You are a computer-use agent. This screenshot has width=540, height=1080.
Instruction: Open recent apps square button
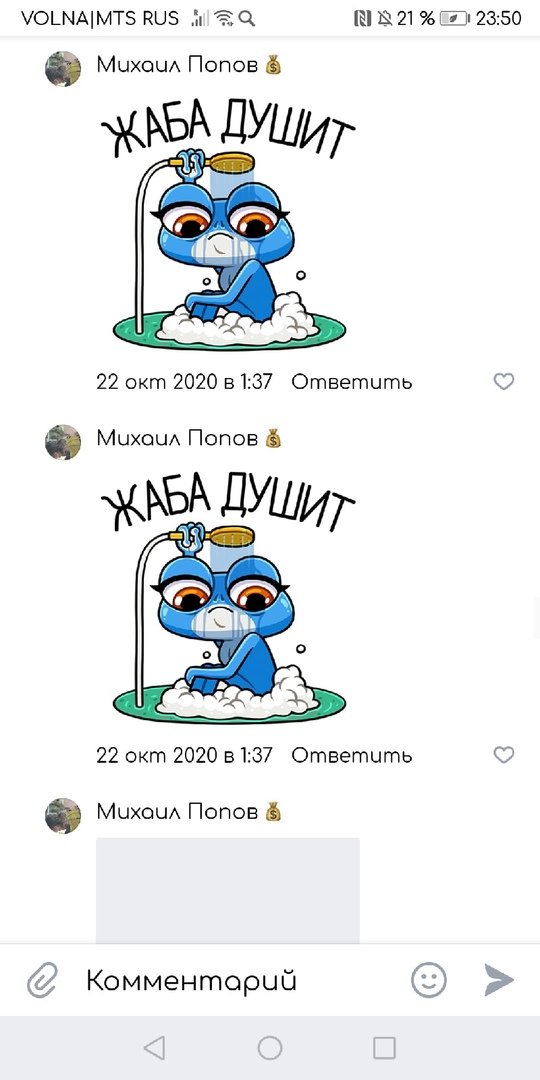tap(384, 1048)
